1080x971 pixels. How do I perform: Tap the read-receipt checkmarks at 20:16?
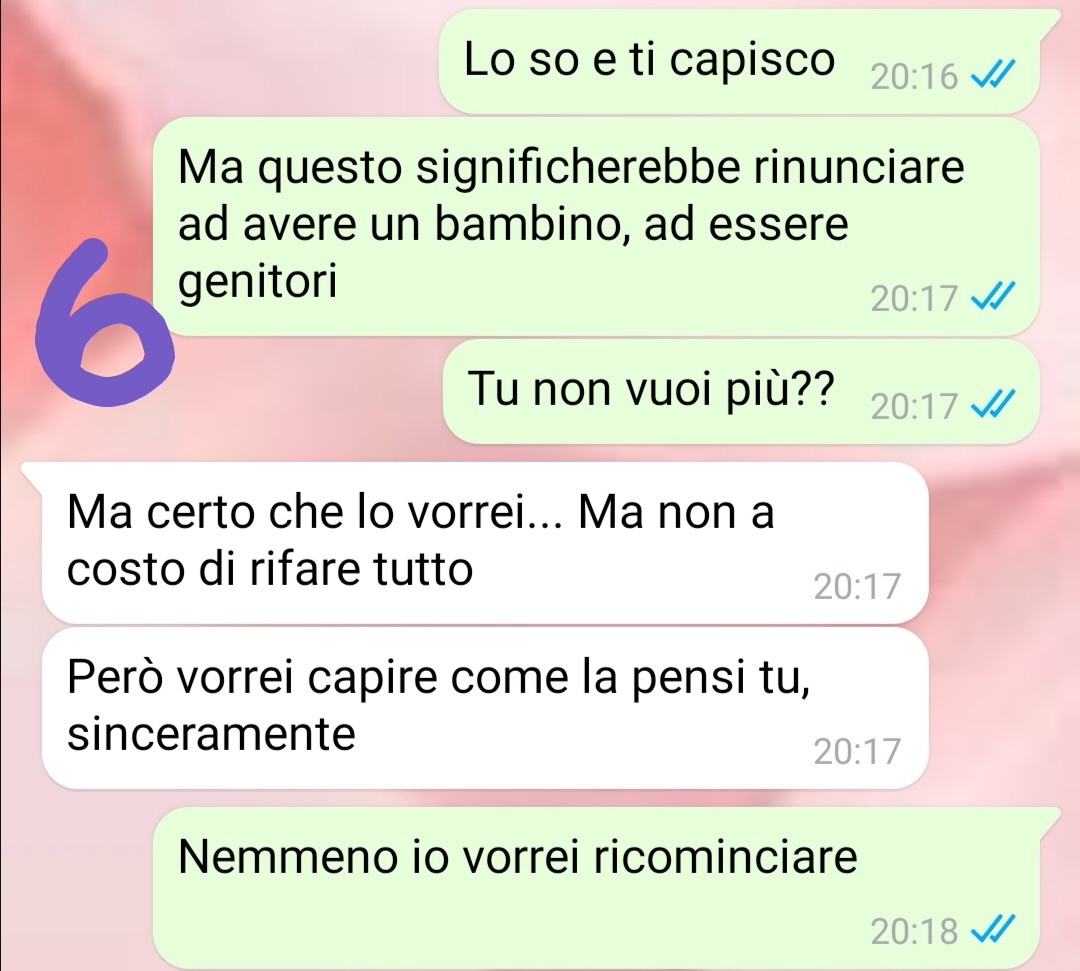[x=993, y=75]
